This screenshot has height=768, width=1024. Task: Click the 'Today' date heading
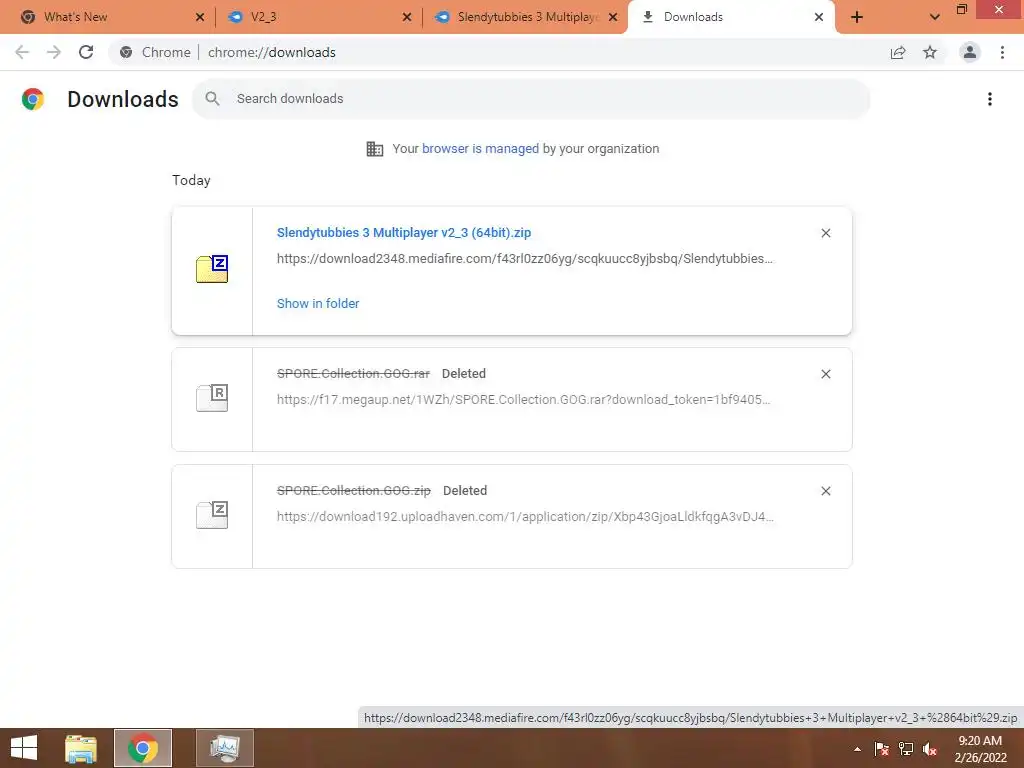click(191, 180)
